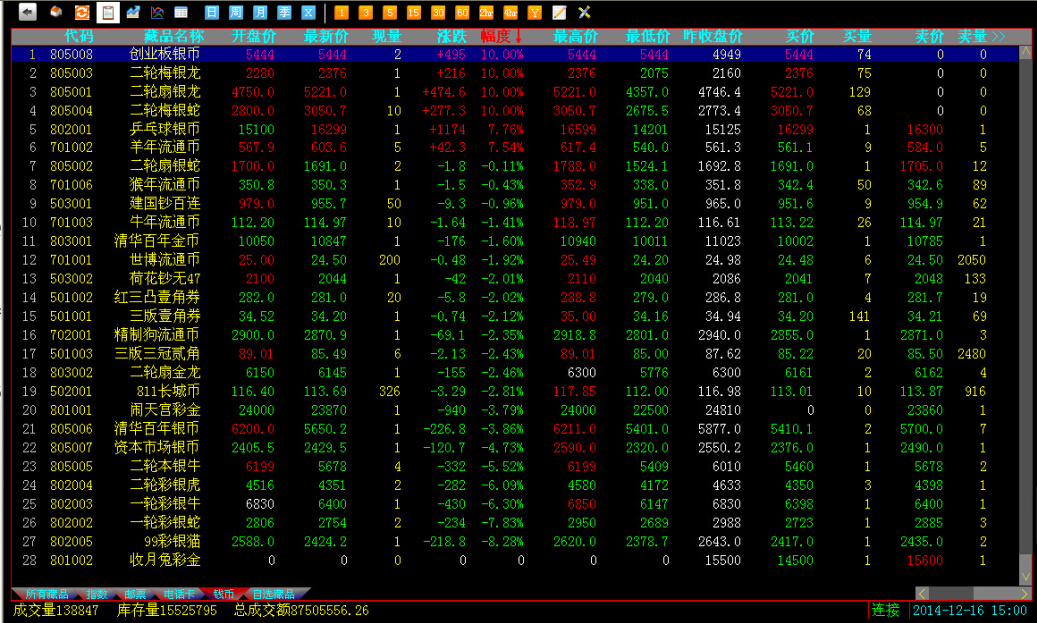Select the 60-minute chart icon
This screenshot has width=1037, height=623.
click(462, 12)
